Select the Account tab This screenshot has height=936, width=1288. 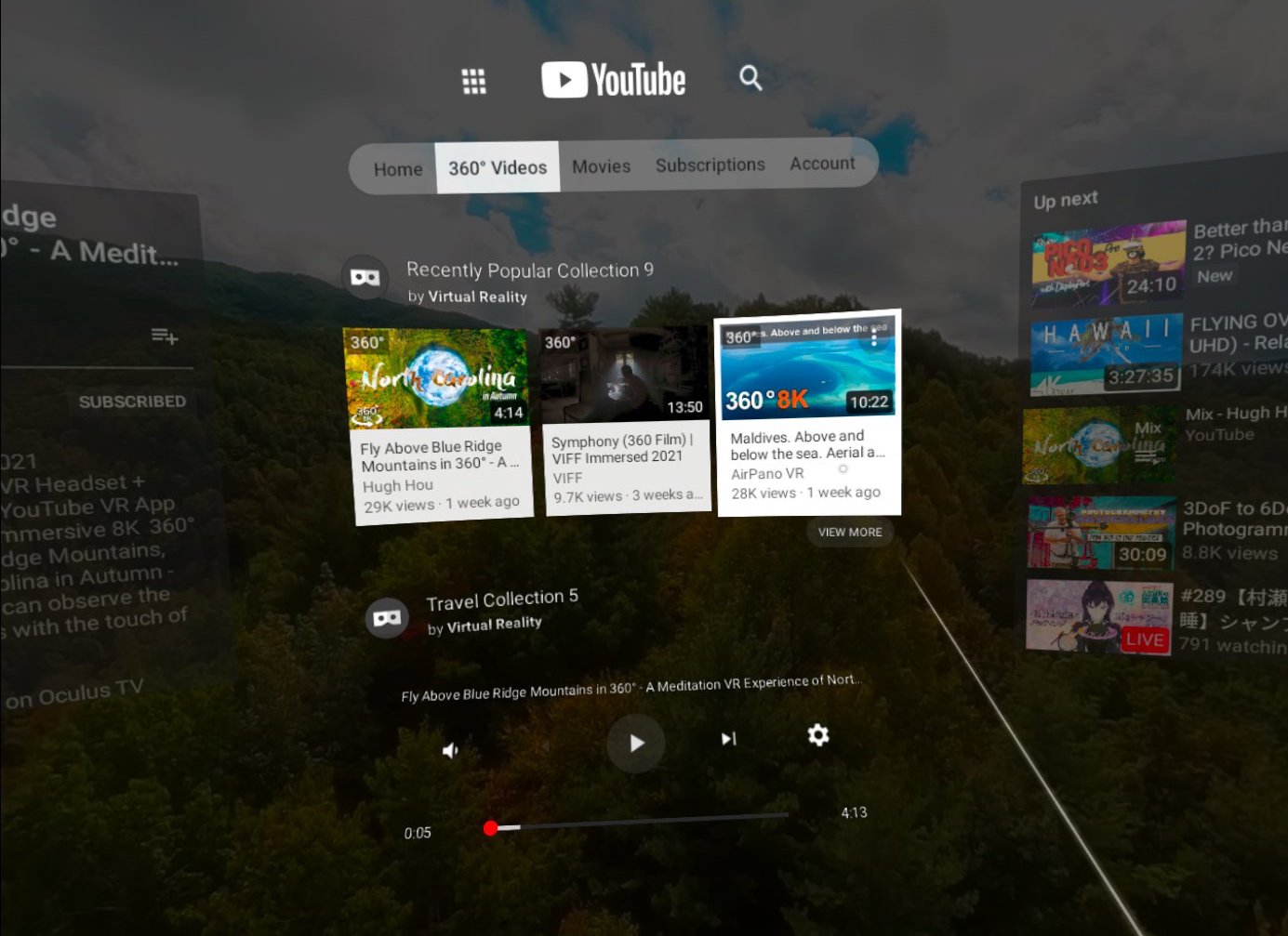[x=822, y=163]
